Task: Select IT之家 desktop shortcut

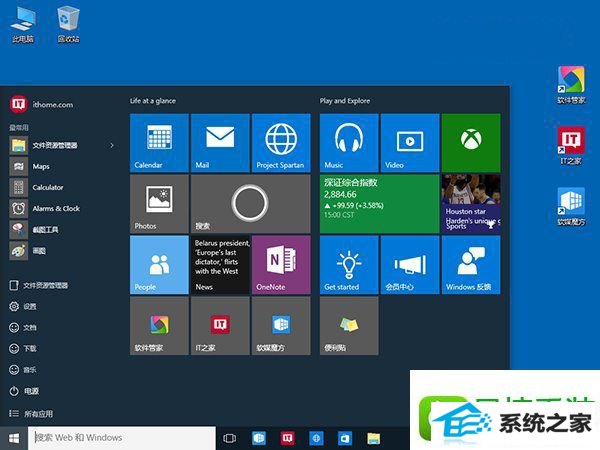Action: point(571,145)
